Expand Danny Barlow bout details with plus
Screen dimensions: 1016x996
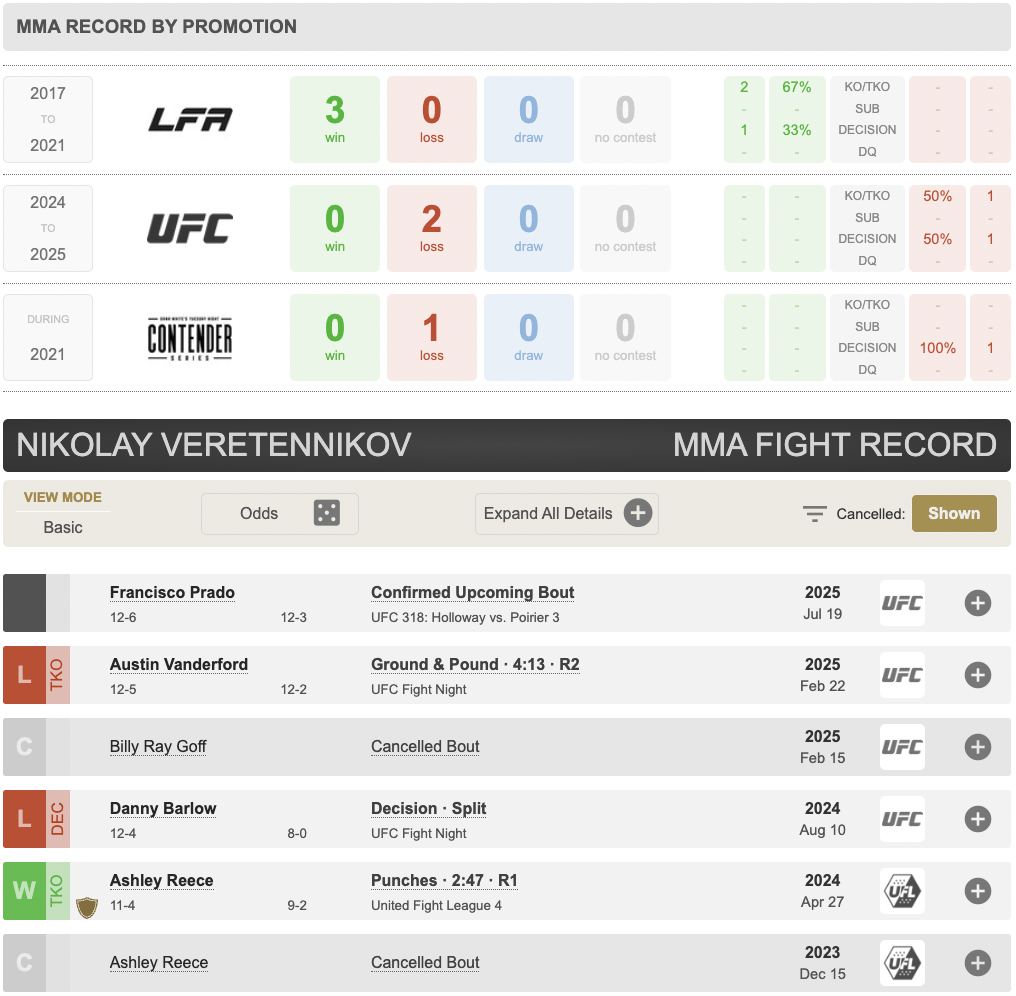pos(977,819)
